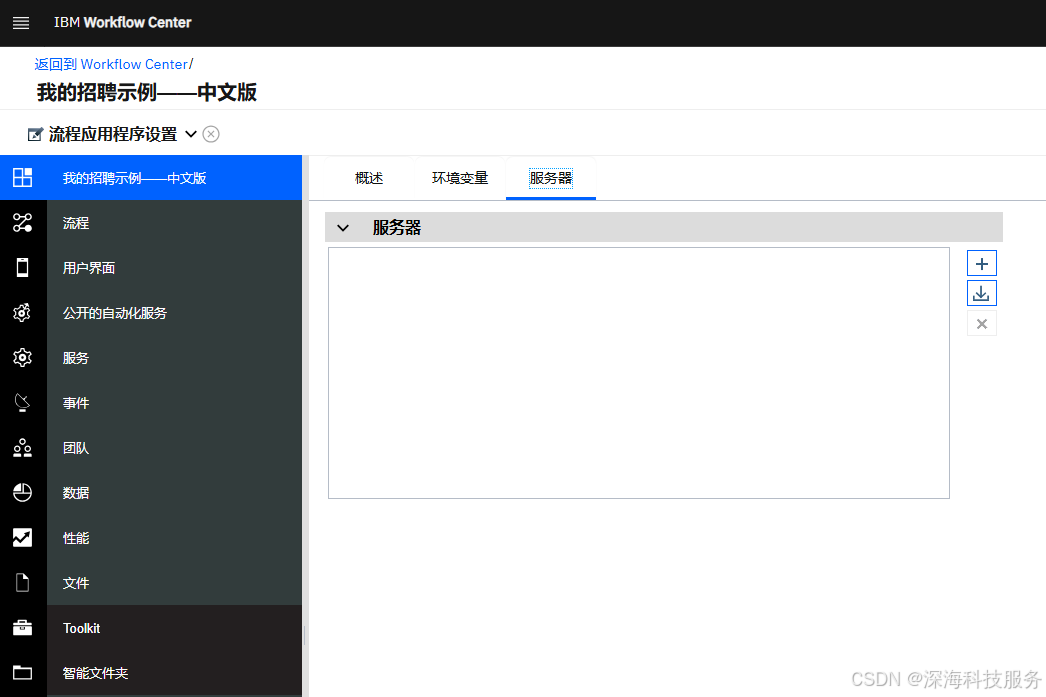Image resolution: width=1046 pixels, height=697 pixels.
Task: Click the process app dashboard grid icon
Action: [x=23, y=177]
